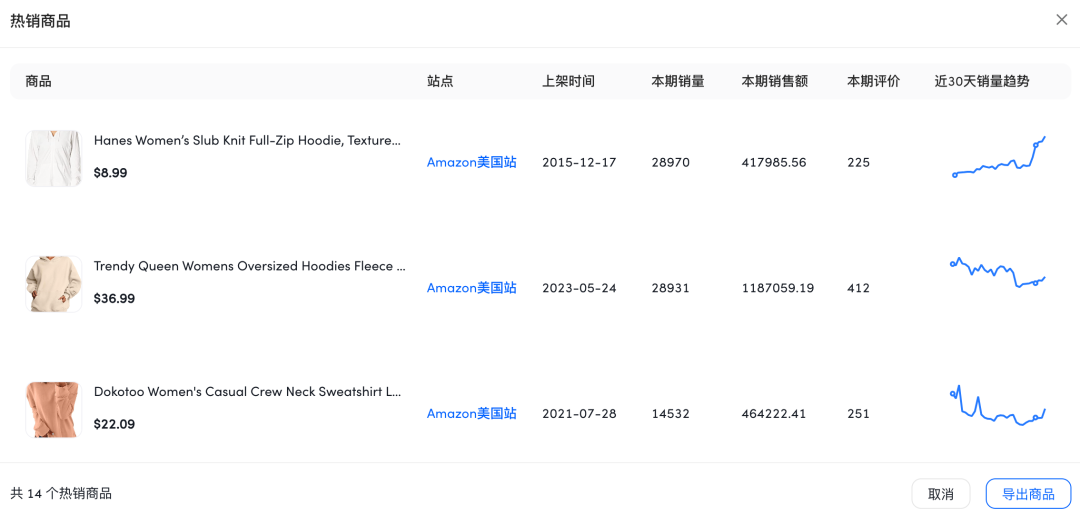Click the 上架时间 column header
Screen dimensions: 1080x515
pyautogui.click(x=568, y=82)
